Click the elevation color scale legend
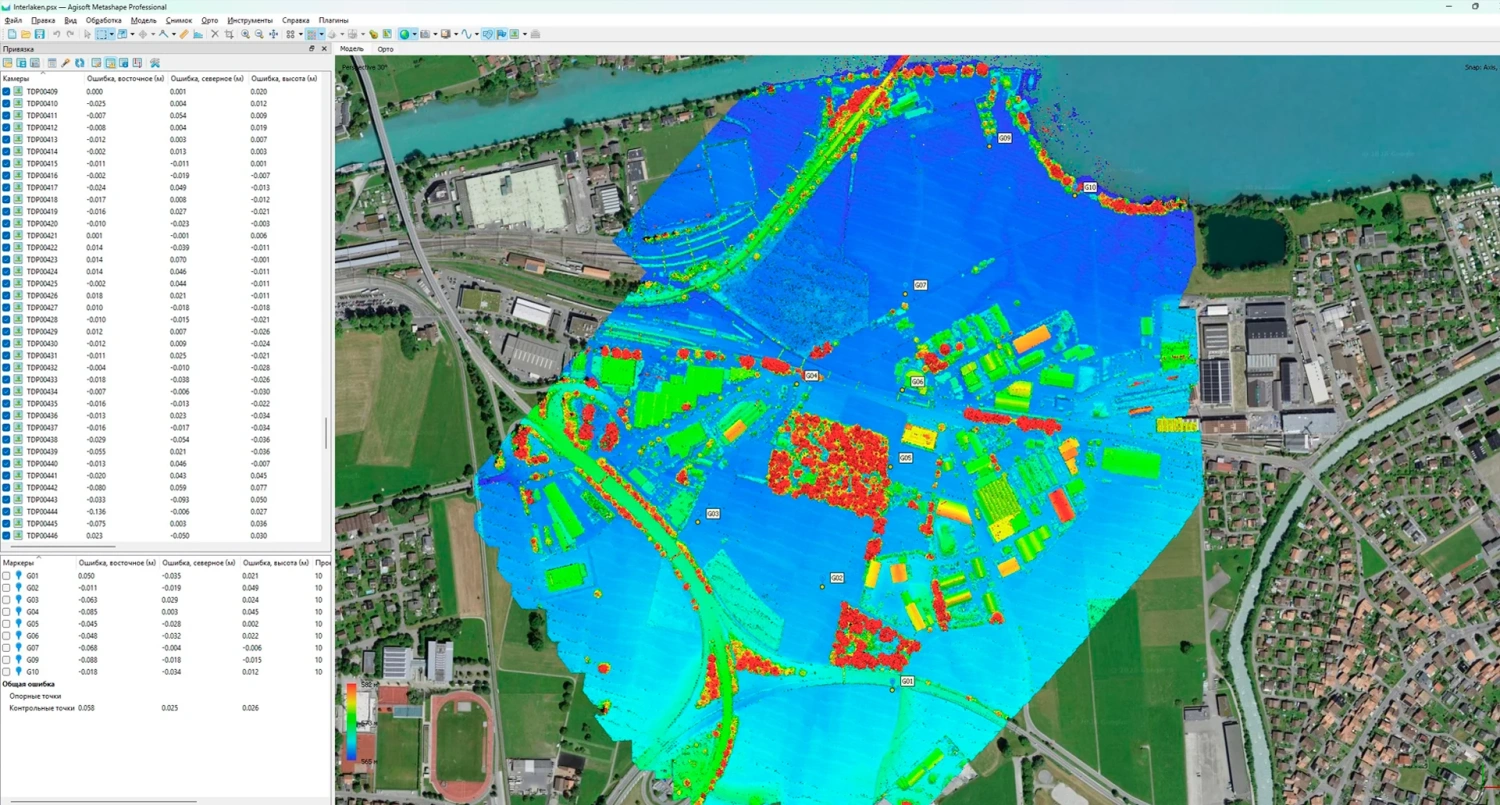The height and width of the screenshot is (805, 1500). coord(352,722)
